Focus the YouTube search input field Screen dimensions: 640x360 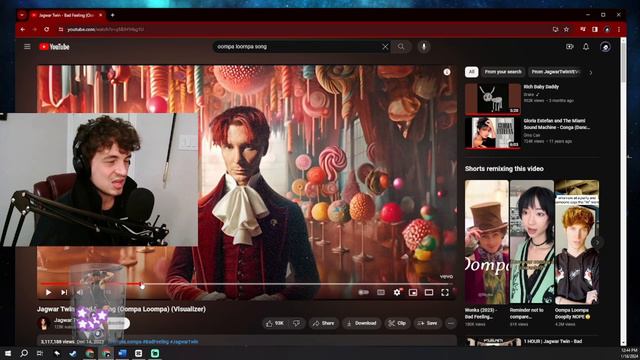(x=298, y=47)
